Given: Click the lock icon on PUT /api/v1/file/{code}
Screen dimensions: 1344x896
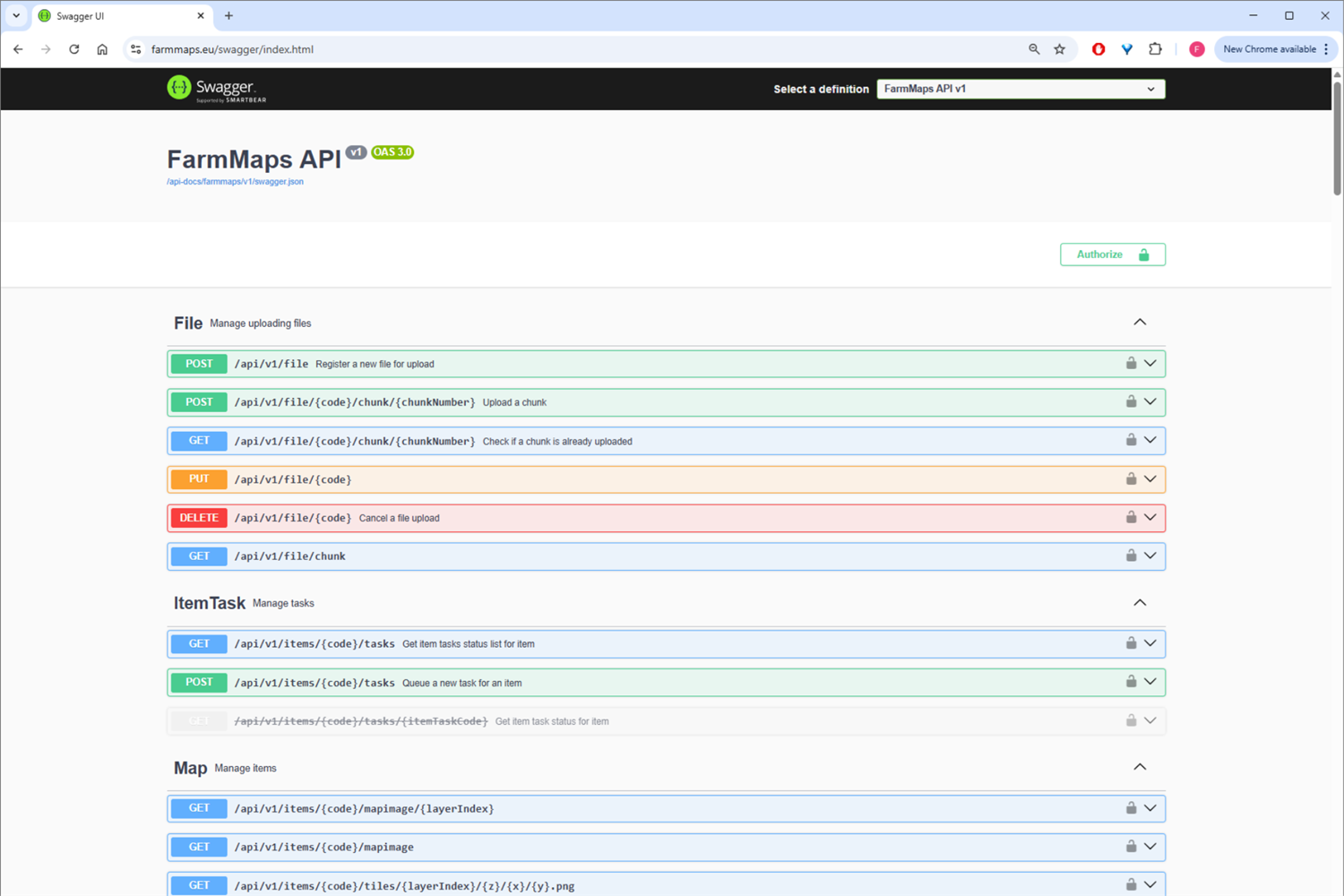Looking at the screenshot, I should 1131,479.
